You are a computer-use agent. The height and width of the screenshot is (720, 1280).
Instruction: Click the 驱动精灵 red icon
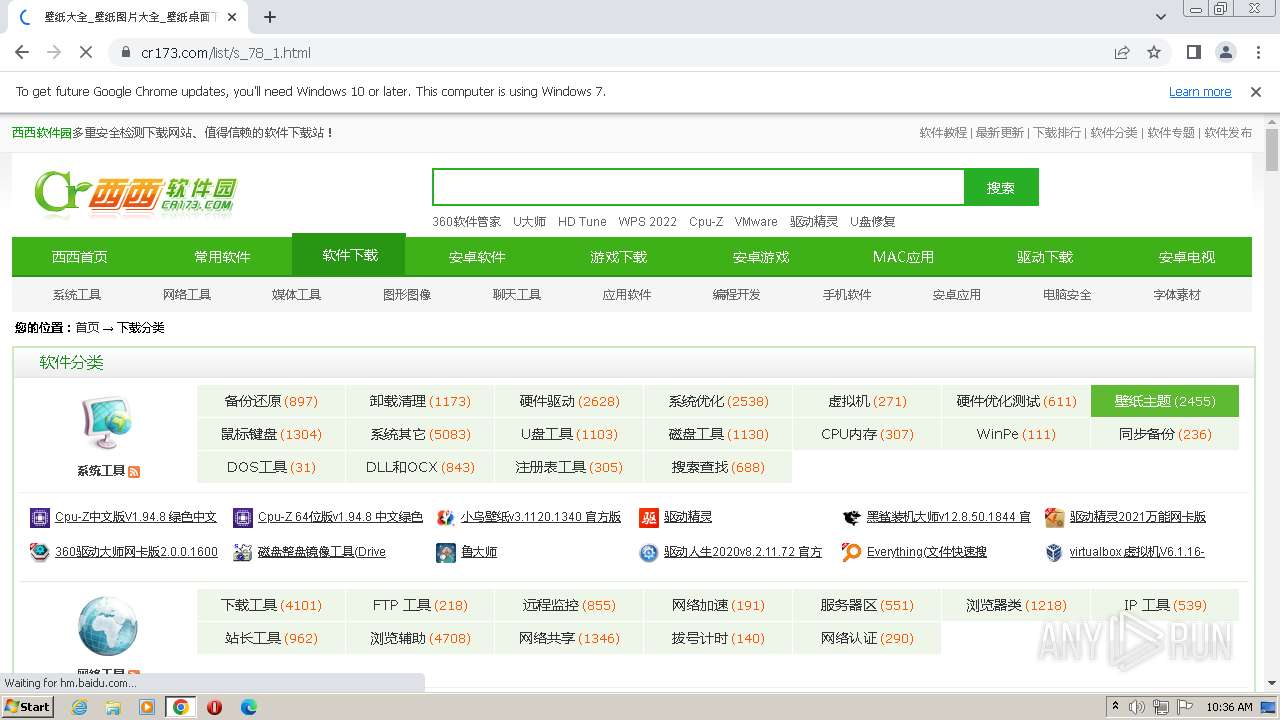pos(649,517)
